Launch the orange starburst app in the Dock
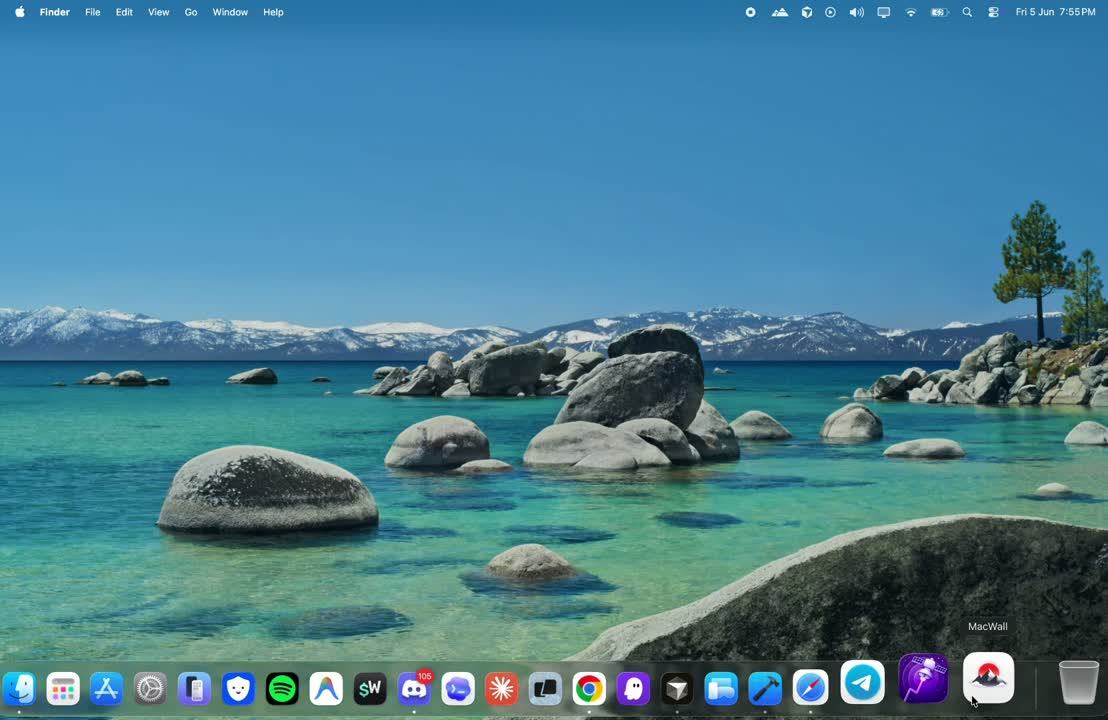Screen dimensions: 1108x720 coord(502,689)
